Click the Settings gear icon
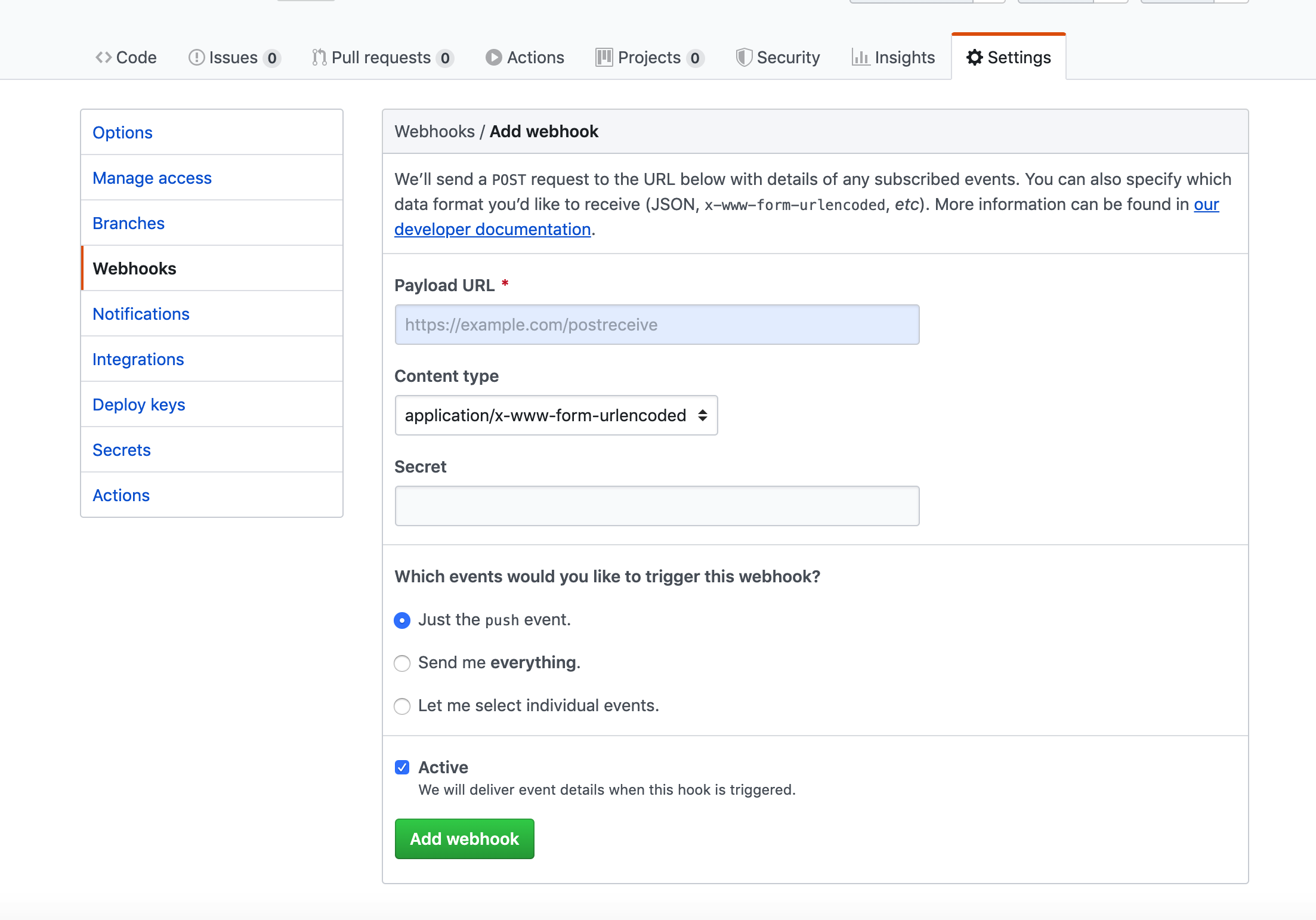 tap(975, 57)
